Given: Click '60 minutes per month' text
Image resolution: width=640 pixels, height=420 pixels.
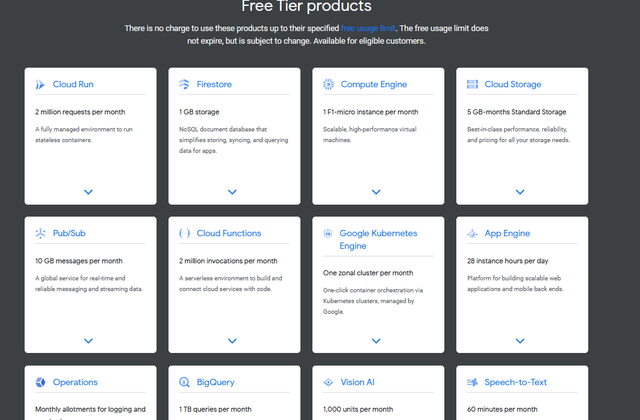Looking at the screenshot, I should 502,409.
